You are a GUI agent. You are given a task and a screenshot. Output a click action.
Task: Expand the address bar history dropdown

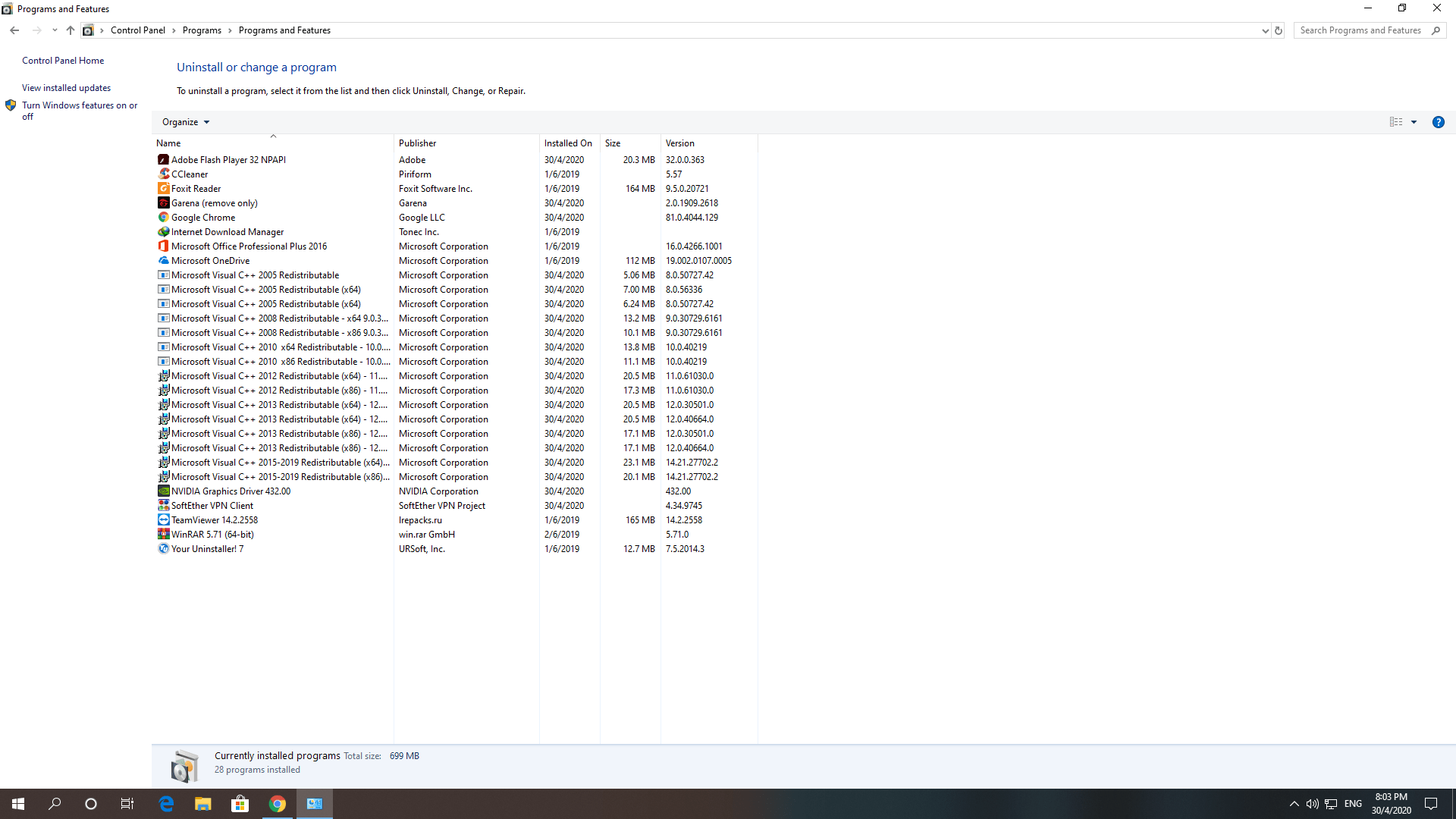[1265, 30]
